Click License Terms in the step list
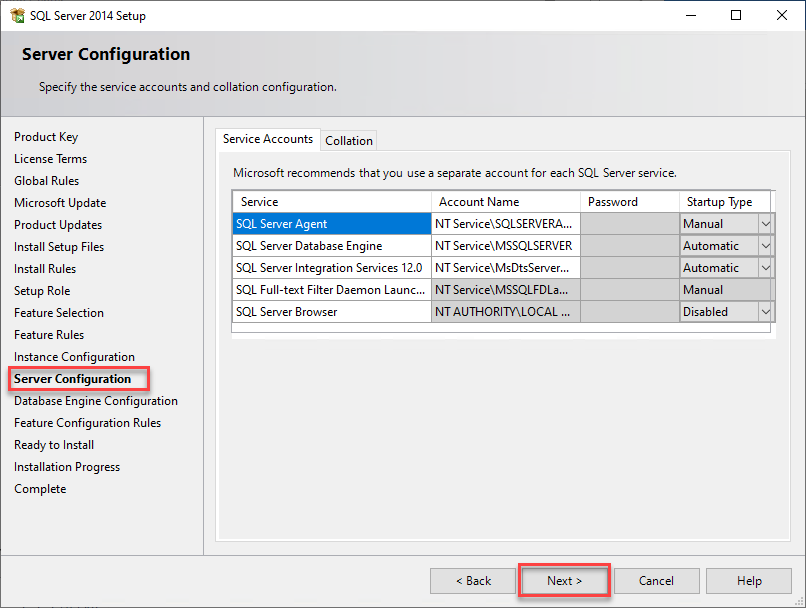 (x=50, y=159)
